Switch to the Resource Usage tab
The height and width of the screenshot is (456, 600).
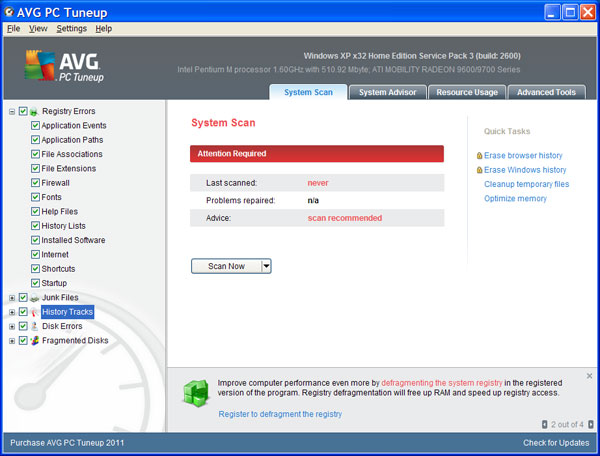pyautogui.click(x=467, y=92)
